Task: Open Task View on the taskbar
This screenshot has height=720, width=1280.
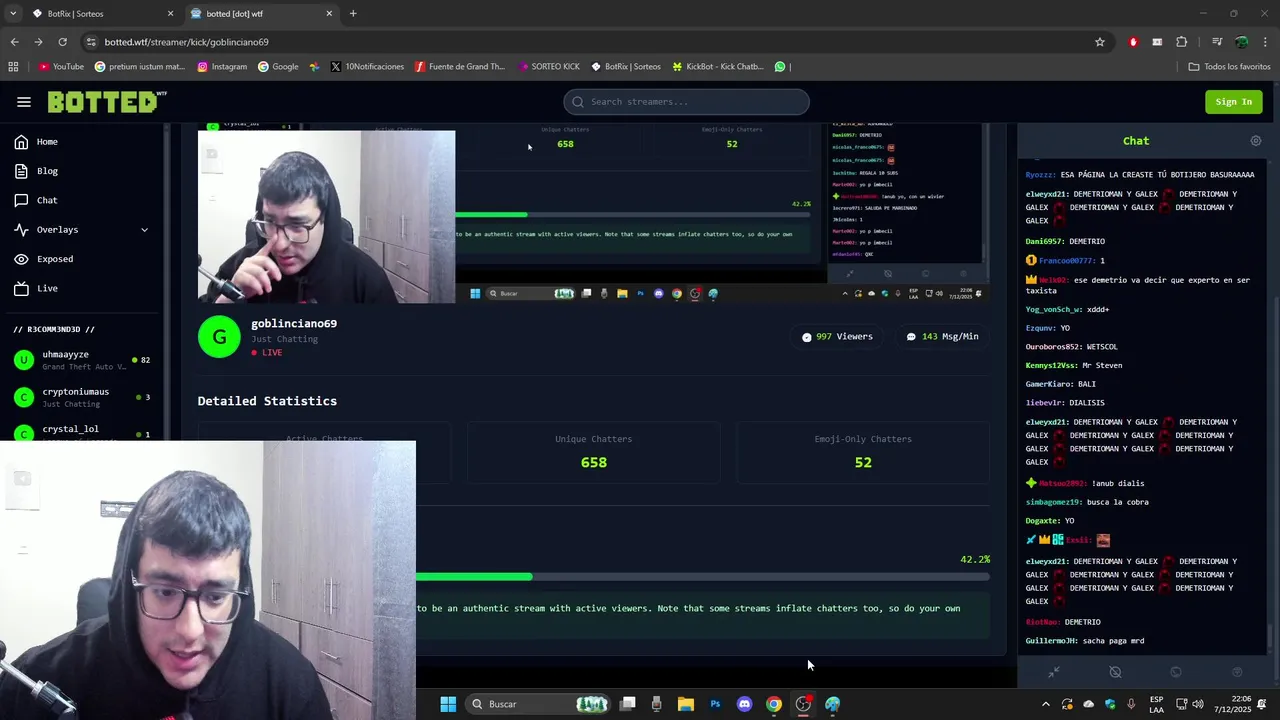Action: click(628, 704)
